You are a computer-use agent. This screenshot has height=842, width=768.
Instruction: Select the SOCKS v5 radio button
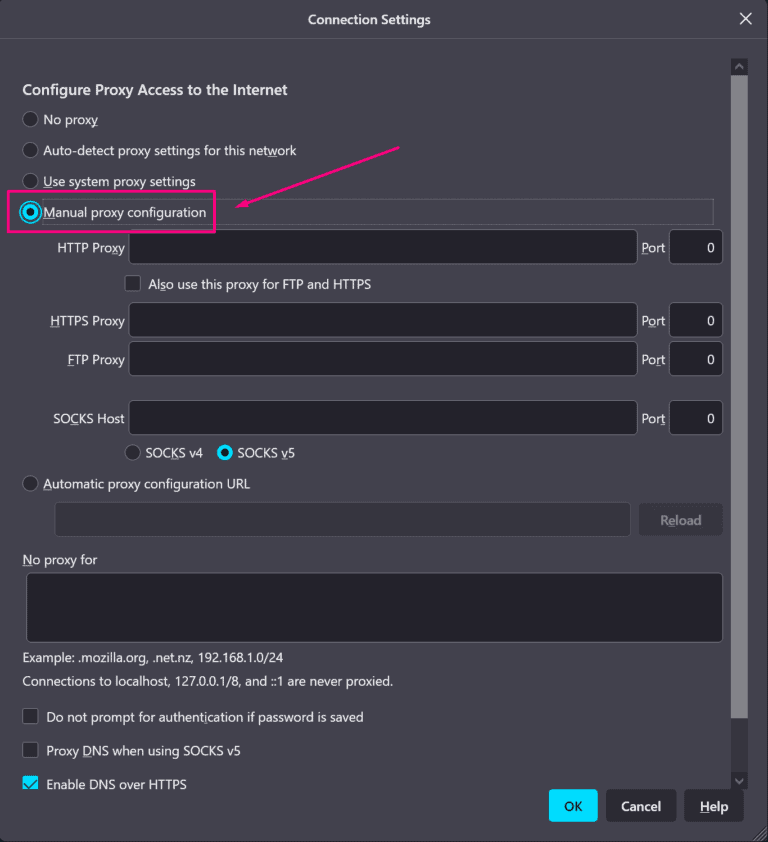[x=225, y=453]
